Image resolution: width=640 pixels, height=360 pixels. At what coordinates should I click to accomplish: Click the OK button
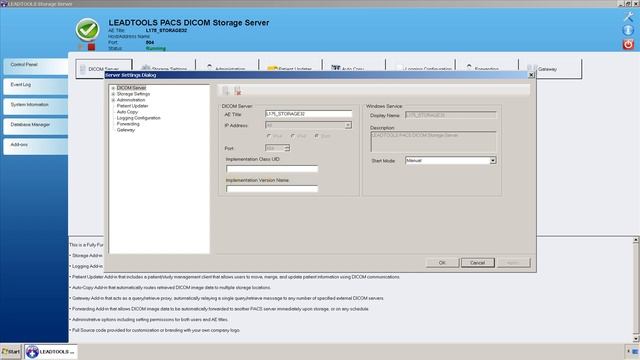click(442, 263)
